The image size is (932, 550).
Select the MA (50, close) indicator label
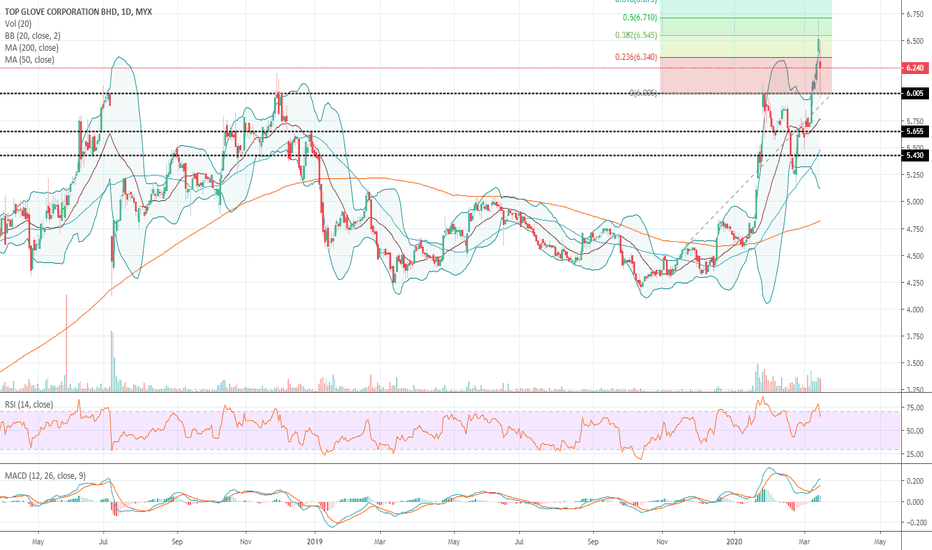[x=29, y=59]
